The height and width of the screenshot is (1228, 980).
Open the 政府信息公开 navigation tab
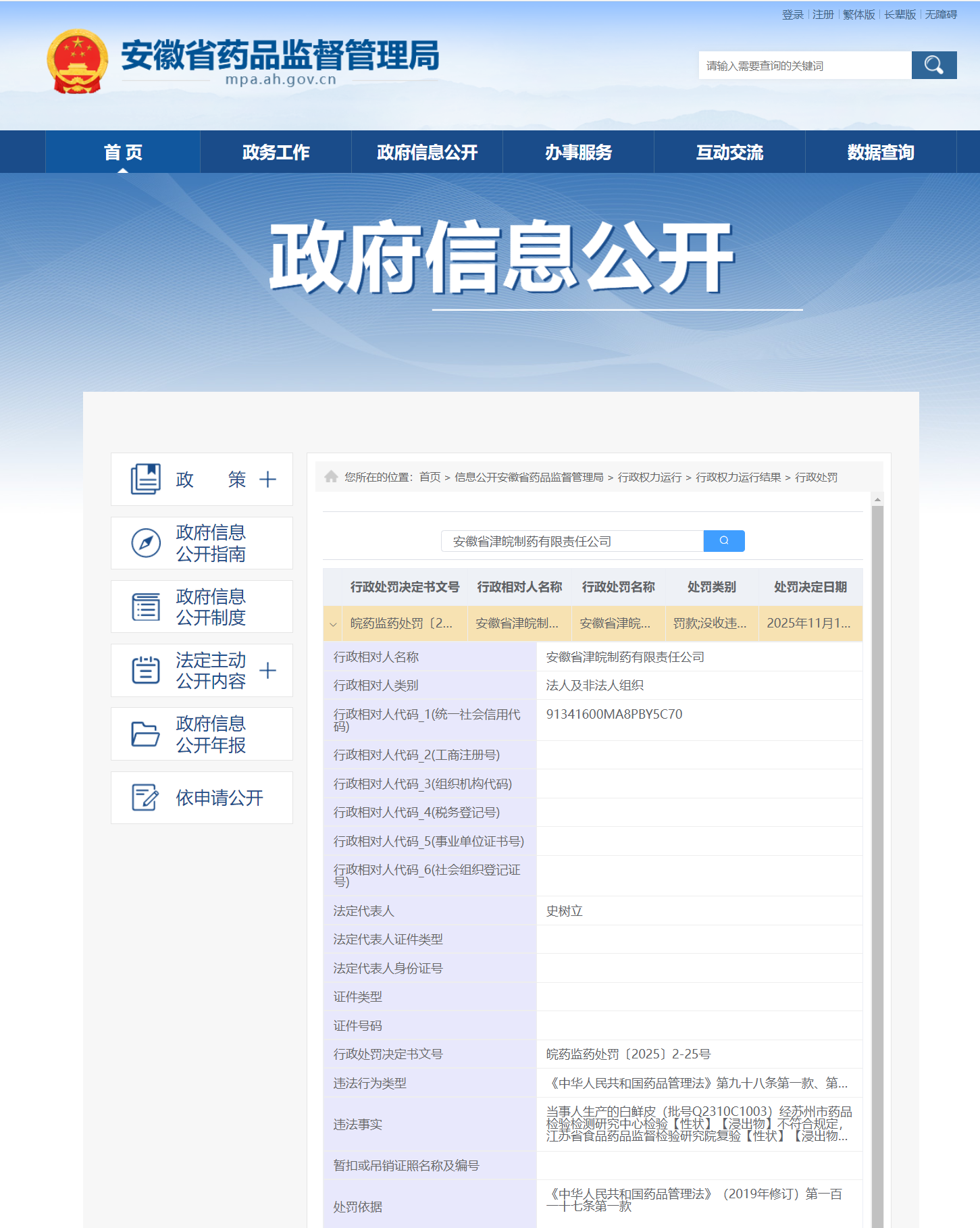(427, 152)
